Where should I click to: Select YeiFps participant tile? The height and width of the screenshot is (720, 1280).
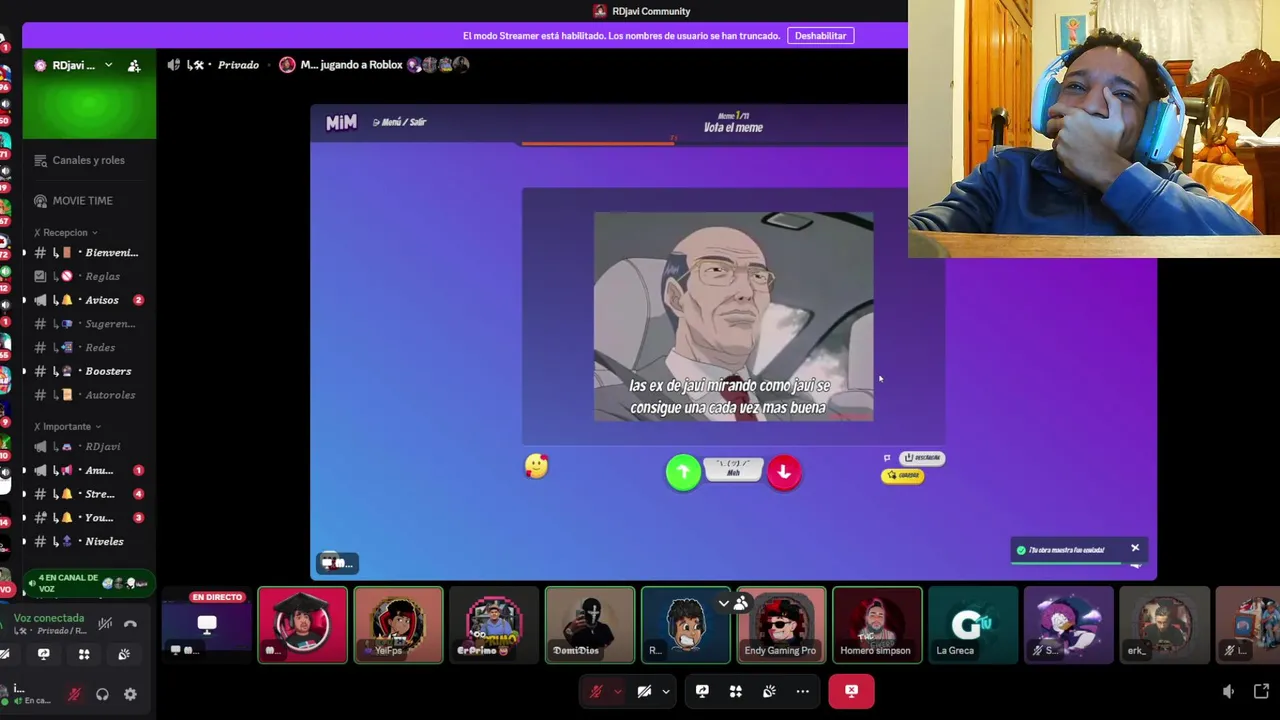[x=398, y=625]
